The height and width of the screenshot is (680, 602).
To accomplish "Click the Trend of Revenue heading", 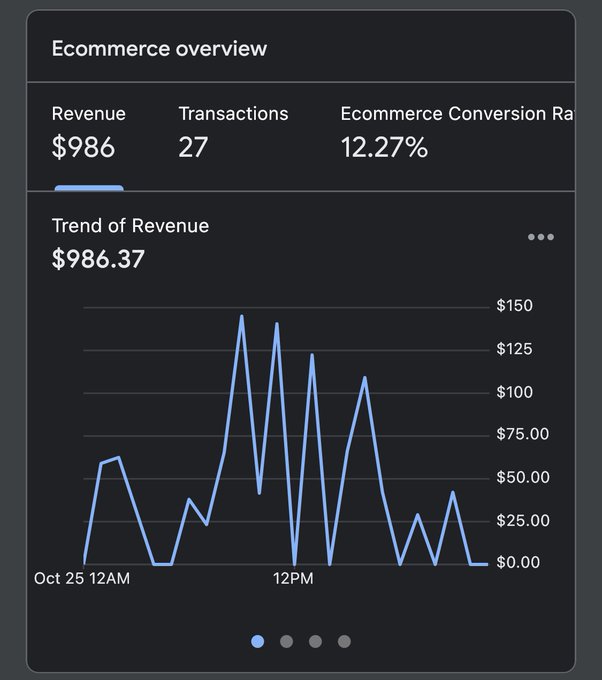I will pyautogui.click(x=130, y=226).
